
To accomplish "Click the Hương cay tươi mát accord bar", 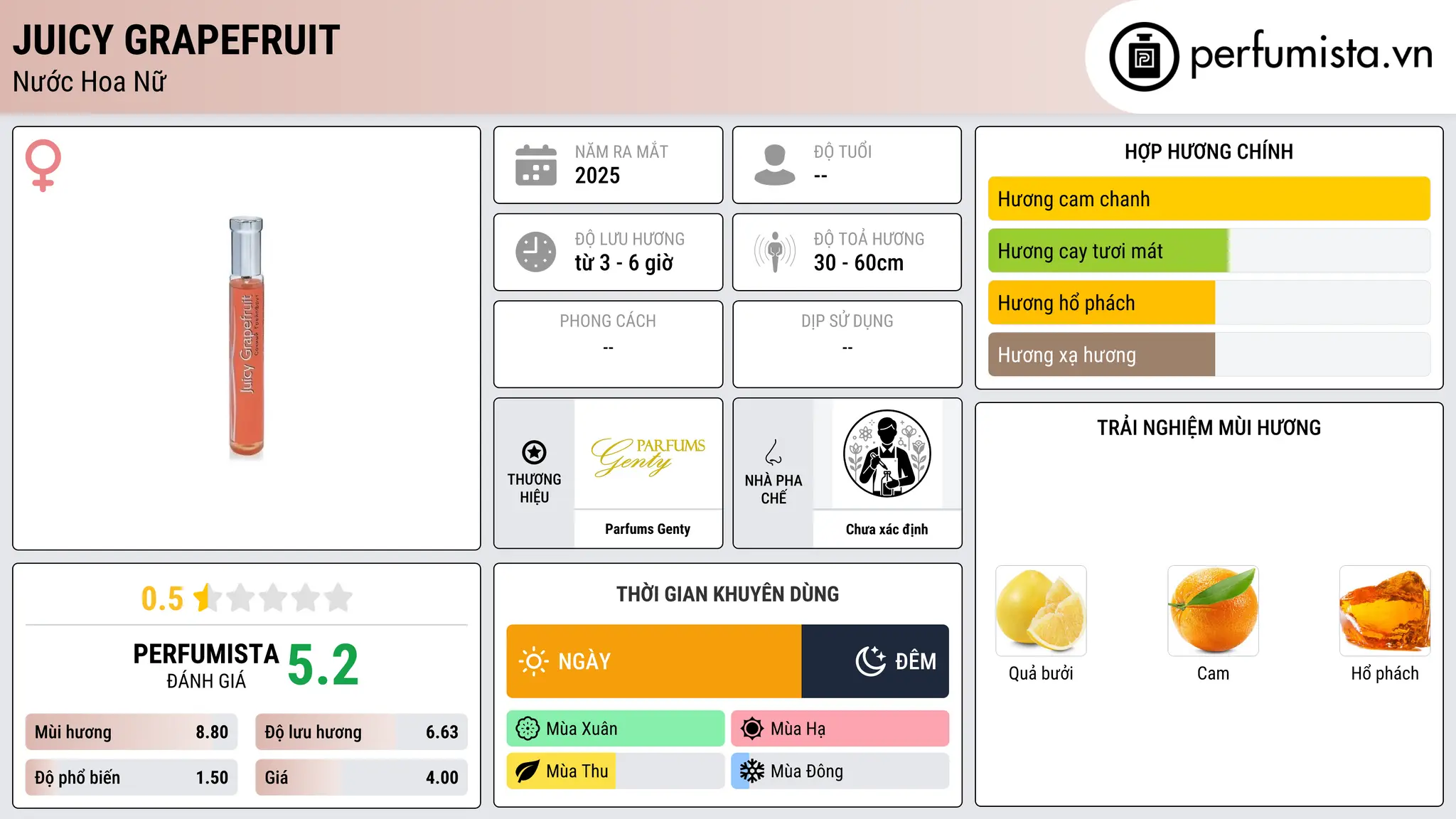I will click(x=1209, y=251).
